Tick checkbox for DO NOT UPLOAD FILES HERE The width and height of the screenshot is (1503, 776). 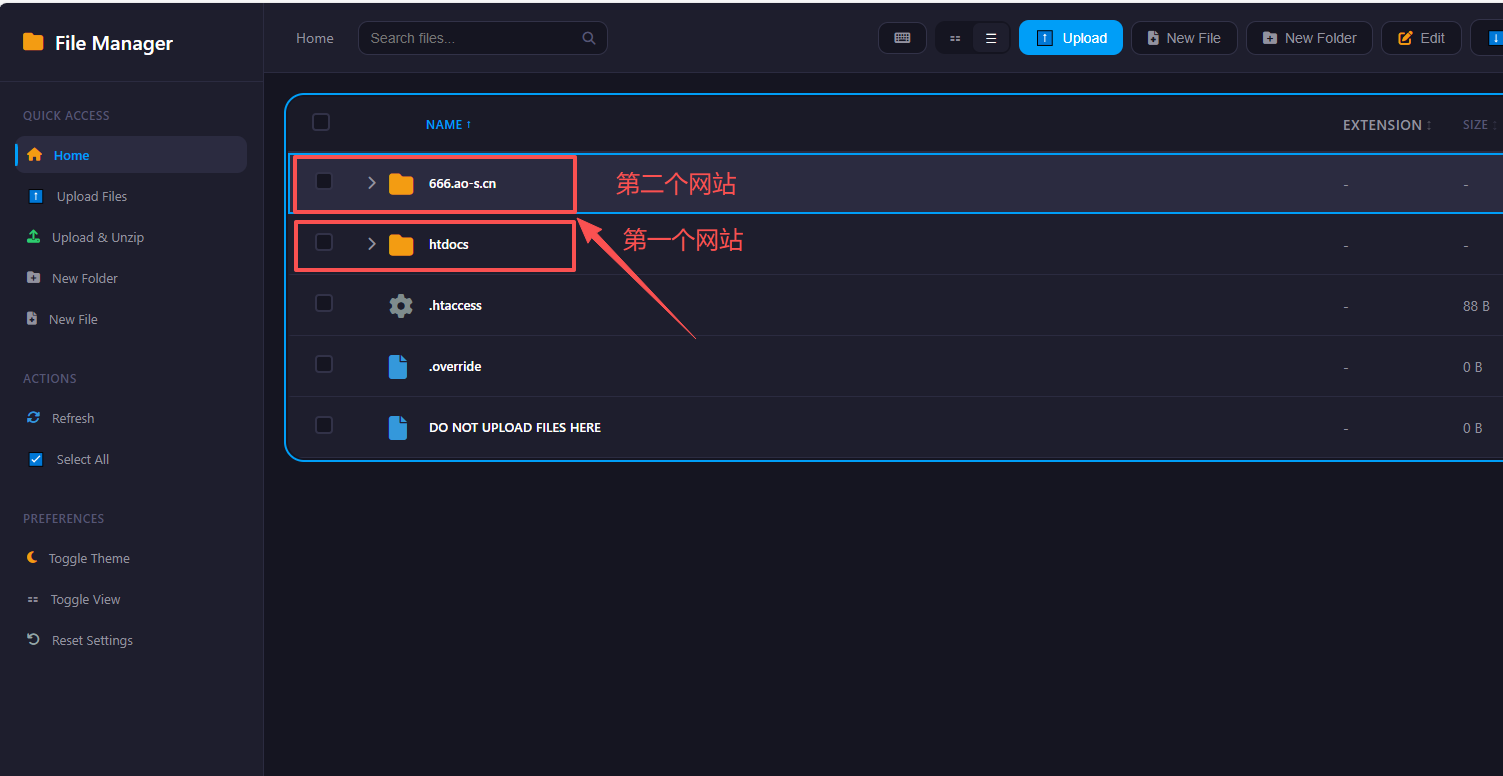click(x=324, y=425)
